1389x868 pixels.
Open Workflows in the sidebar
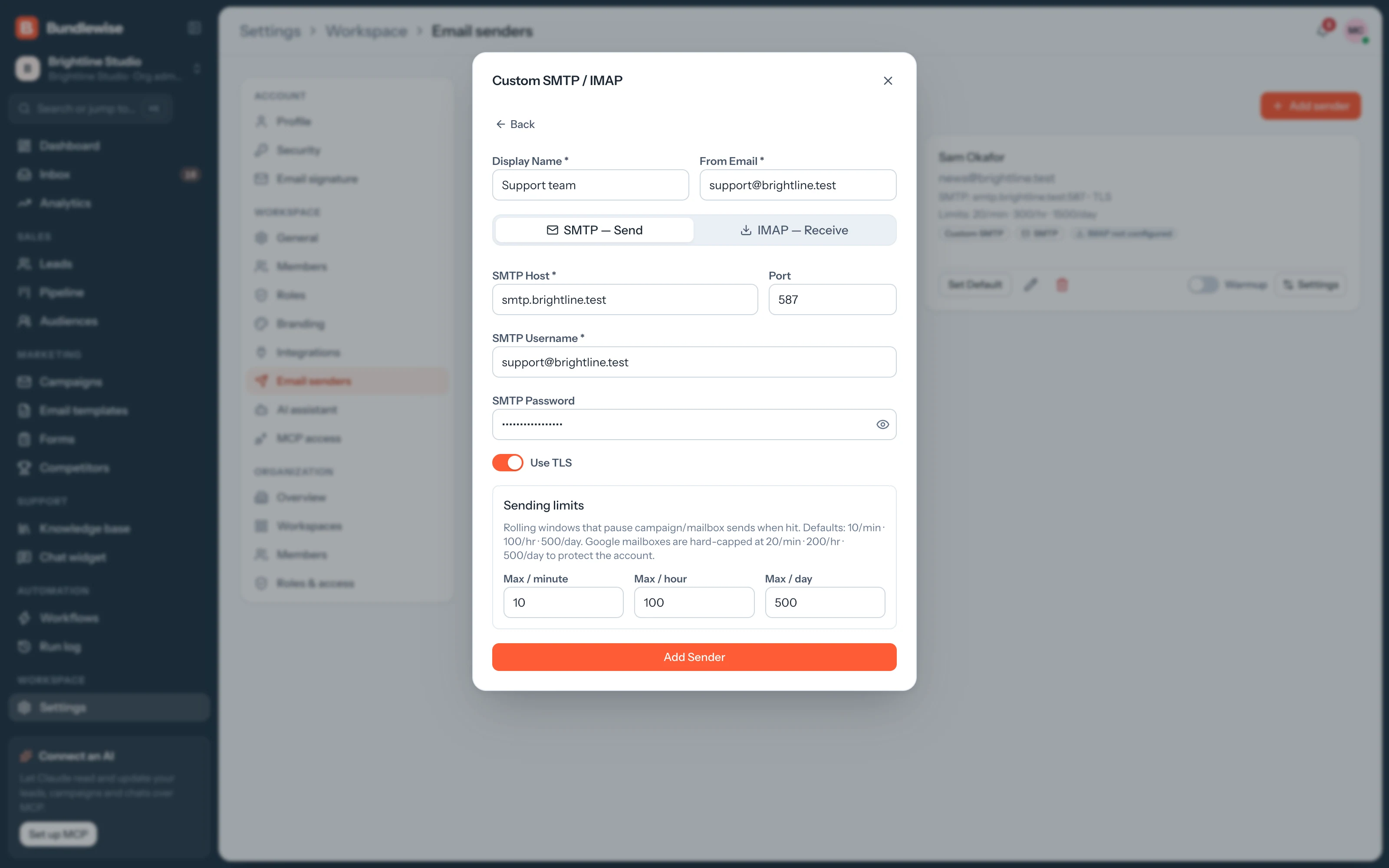tap(109, 618)
